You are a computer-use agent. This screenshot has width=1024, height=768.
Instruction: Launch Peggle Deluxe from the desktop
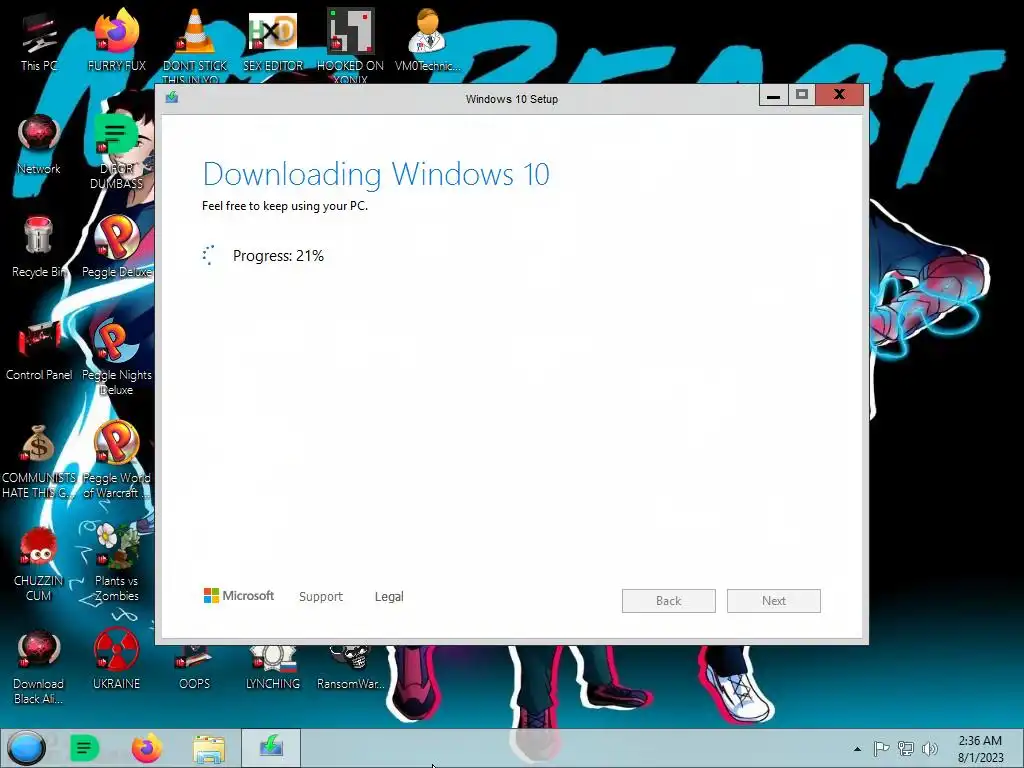[x=116, y=247]
